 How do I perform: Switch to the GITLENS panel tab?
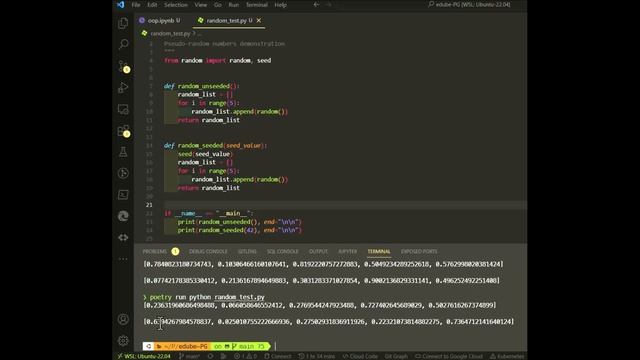pos(247,251)
